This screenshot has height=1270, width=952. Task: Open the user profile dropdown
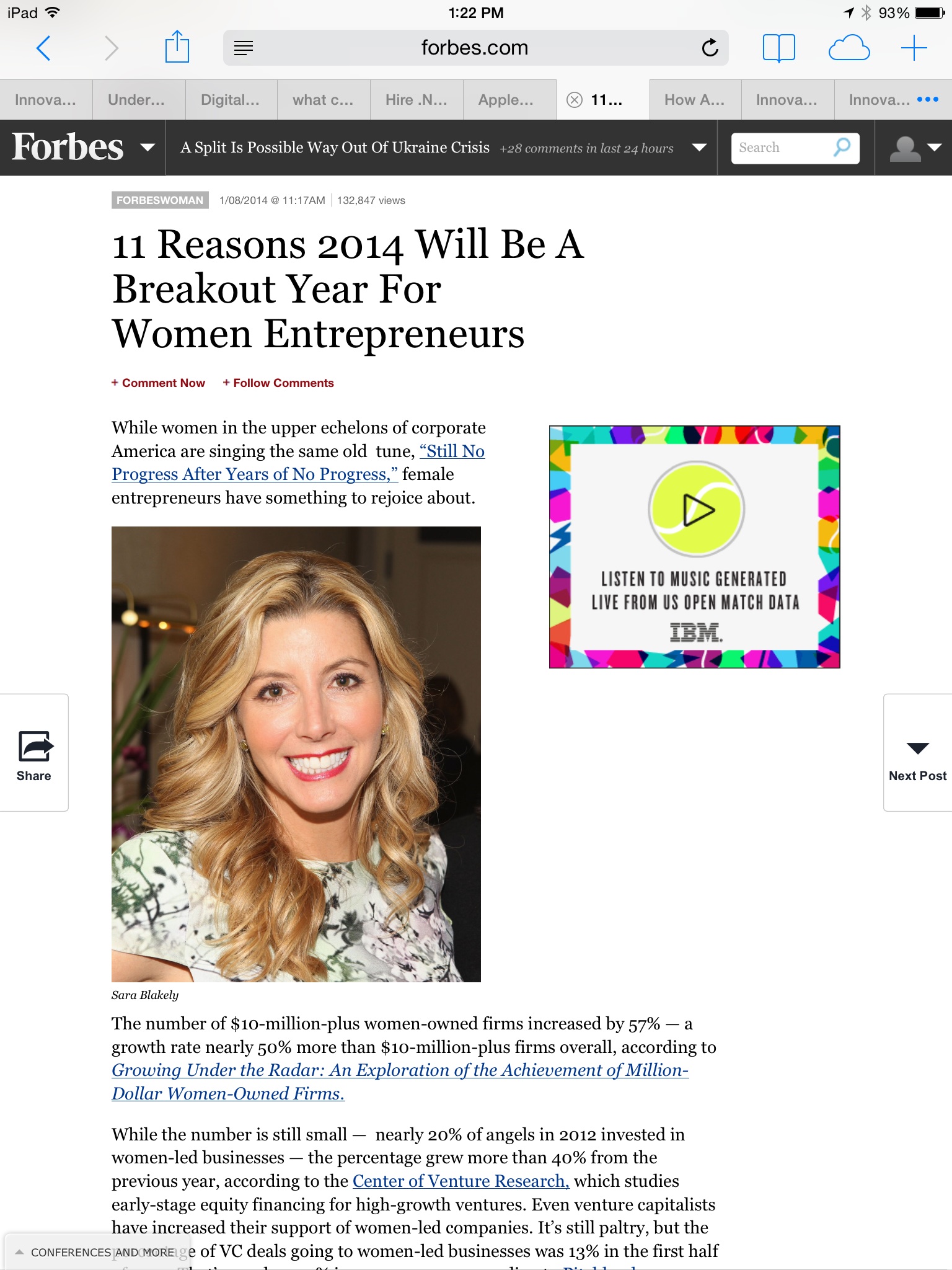click(x=915, y=148)
